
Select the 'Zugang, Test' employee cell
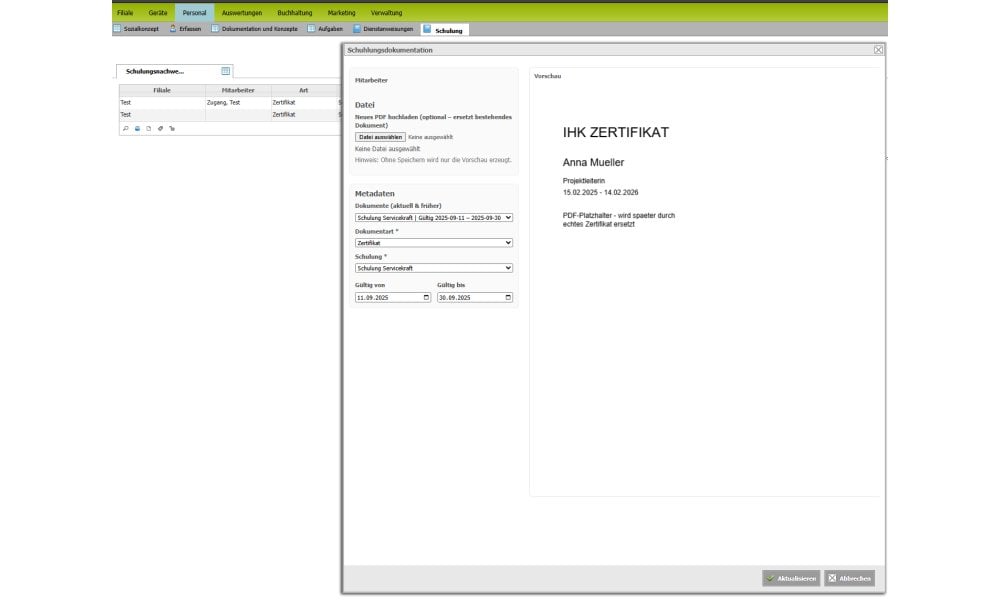pyautogui.click(x=238, y=103)
